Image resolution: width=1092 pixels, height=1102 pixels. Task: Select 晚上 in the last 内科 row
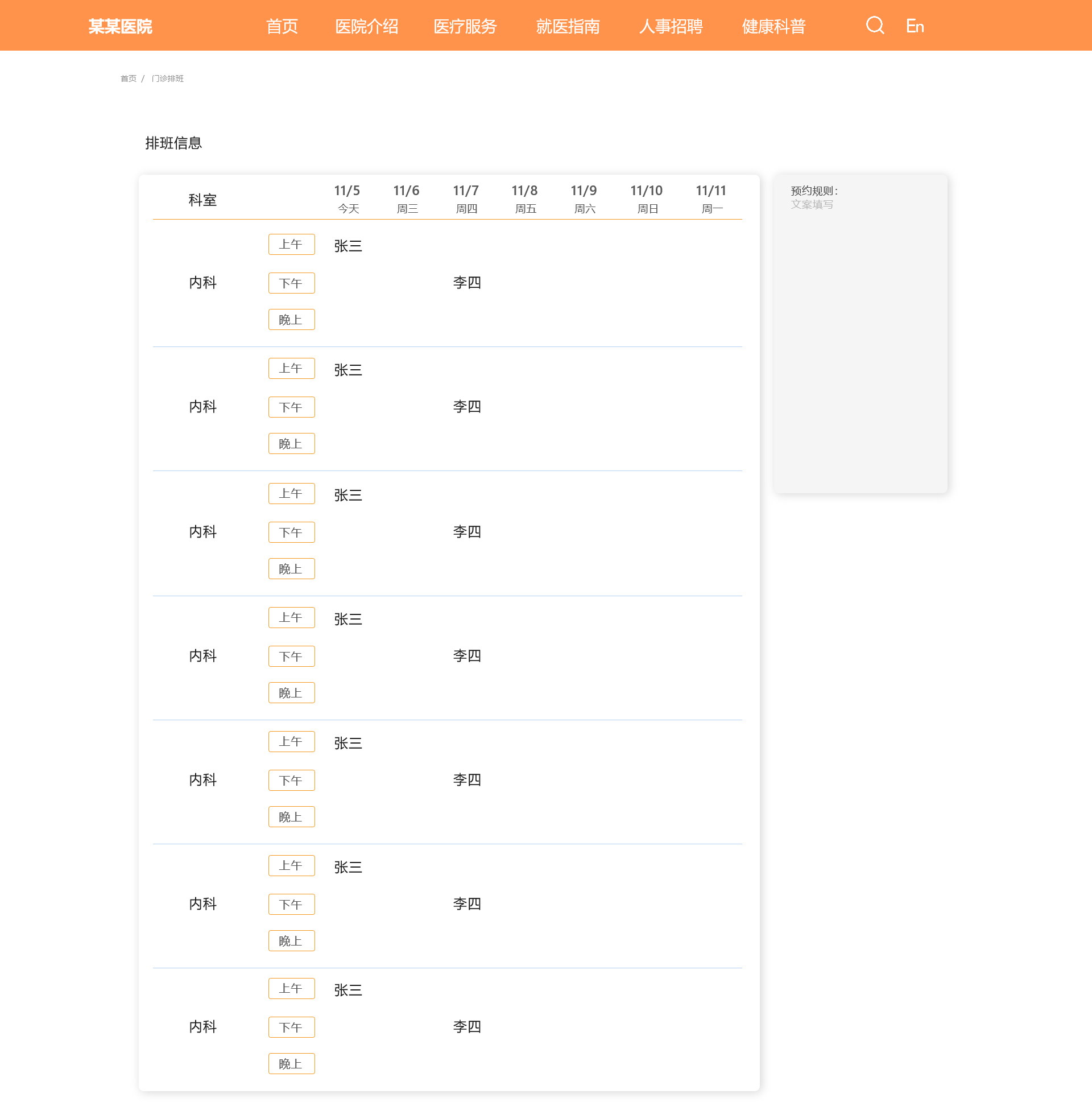pyautogui.click(x=291, y=1064)
